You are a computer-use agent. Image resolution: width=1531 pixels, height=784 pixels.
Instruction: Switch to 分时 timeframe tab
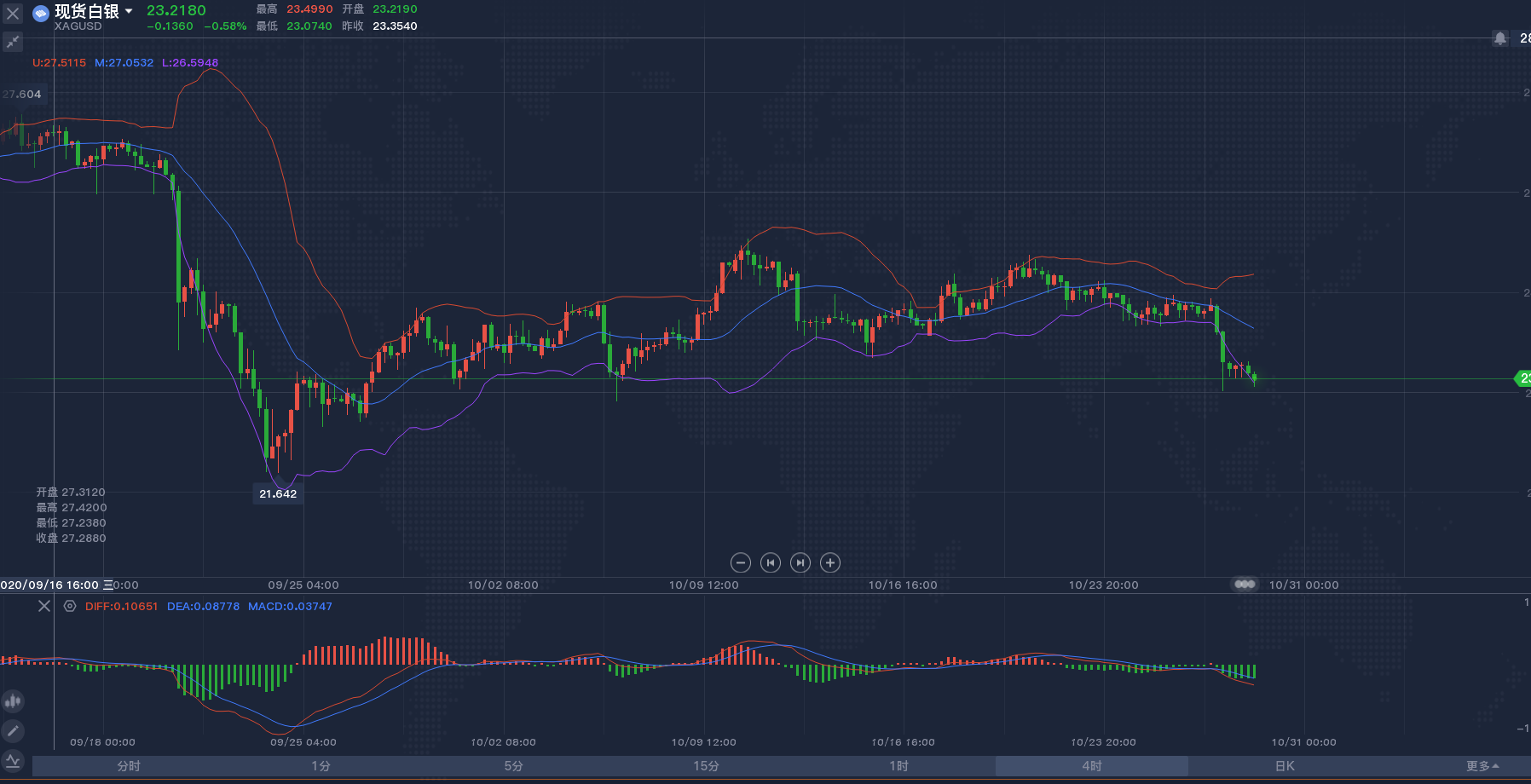click(129, 766)
